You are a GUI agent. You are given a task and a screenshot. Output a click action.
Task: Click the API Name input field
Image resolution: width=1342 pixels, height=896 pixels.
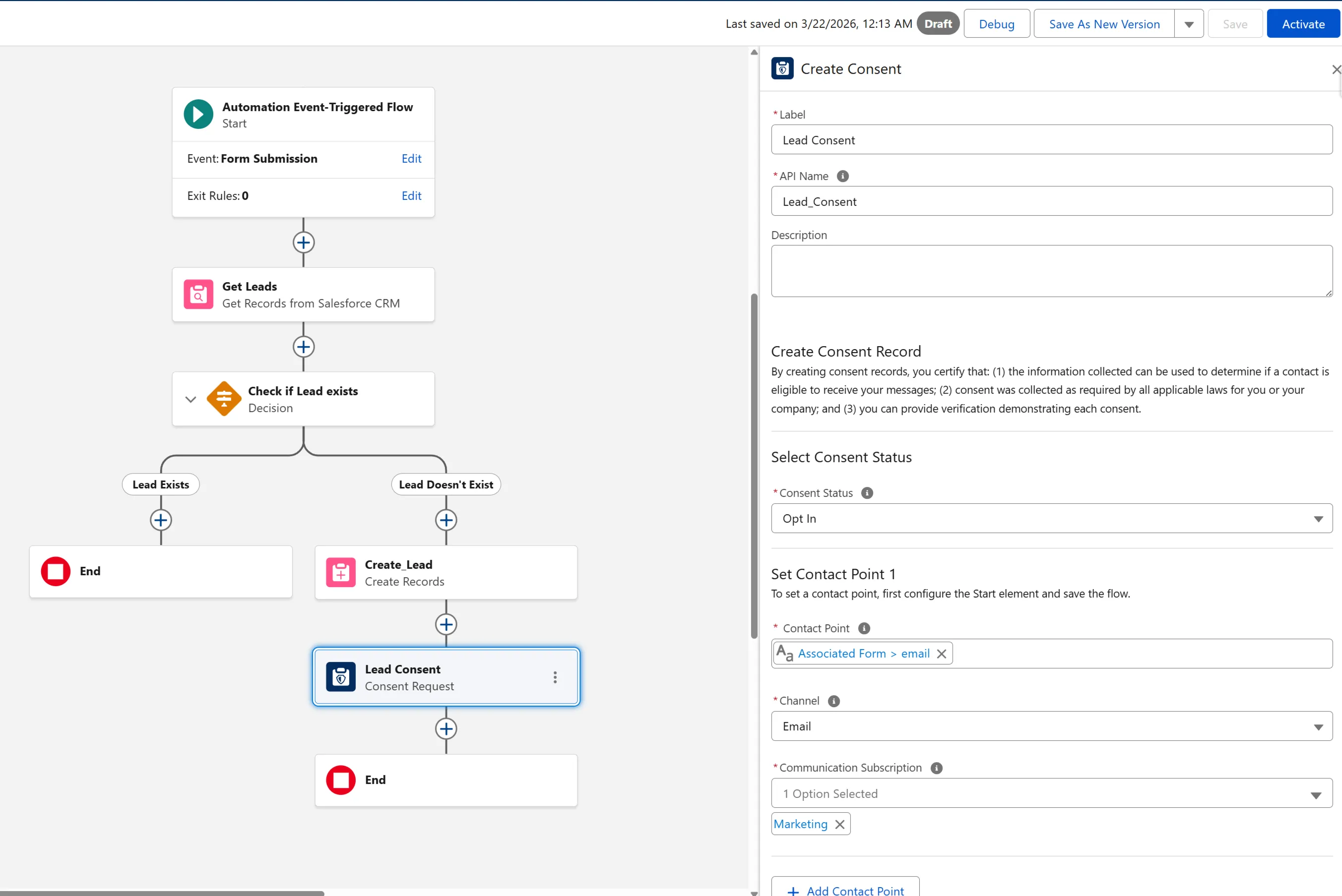coord(1052,201)
